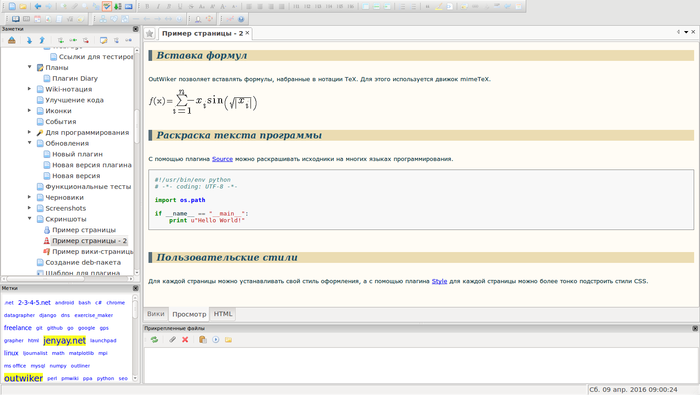Viewport: 700px width, 395px height.
Task: Close the Метки tags panel
Action: (x=136, y=288)
